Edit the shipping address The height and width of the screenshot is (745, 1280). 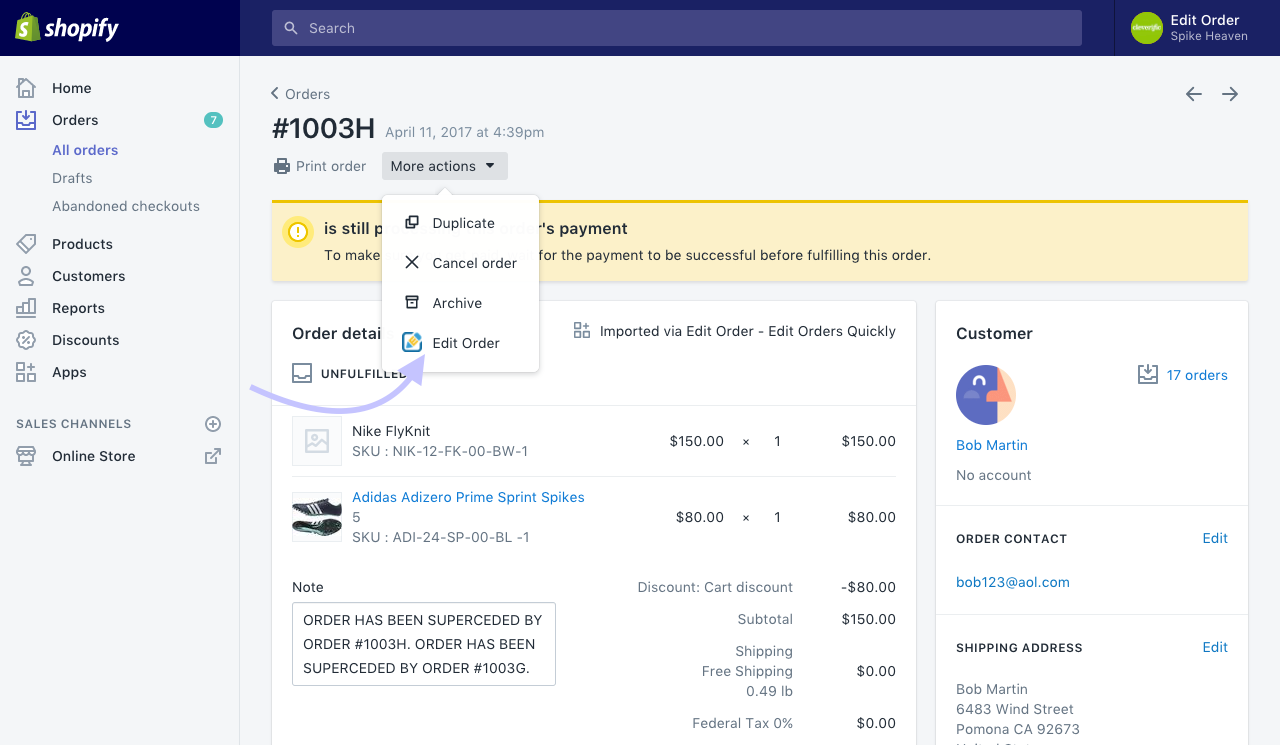tap(1215, 647)
